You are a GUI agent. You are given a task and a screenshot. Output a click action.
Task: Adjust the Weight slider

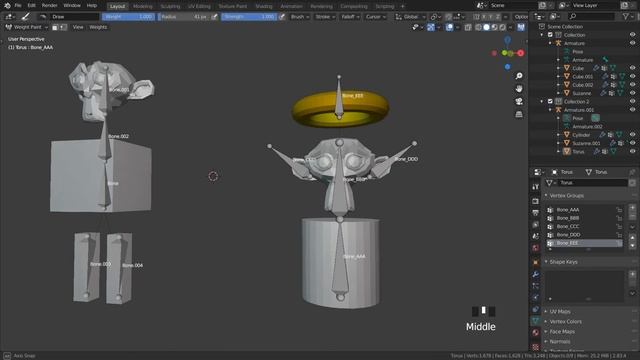128,17
